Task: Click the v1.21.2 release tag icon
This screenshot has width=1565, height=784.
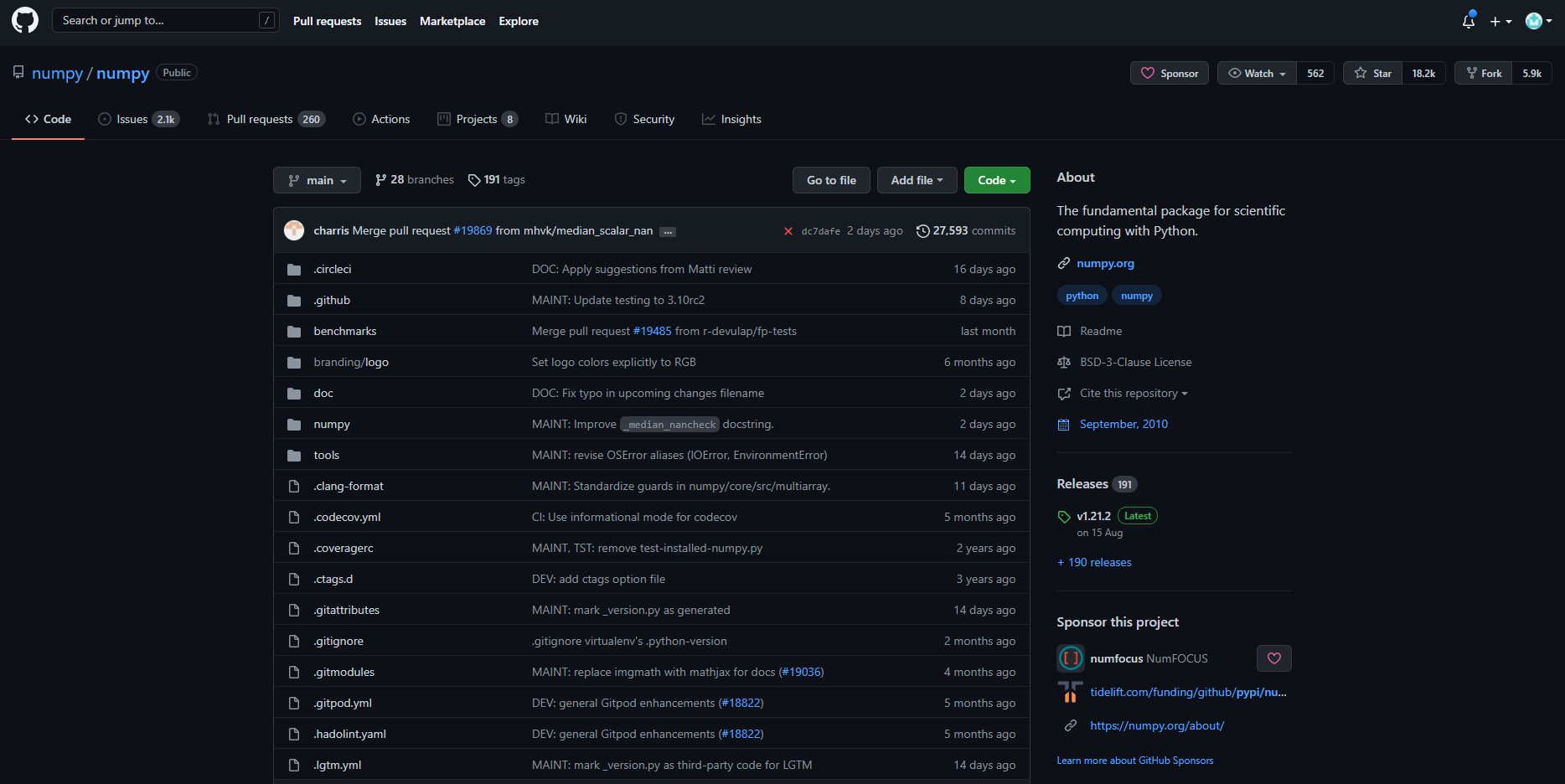Action: (x=1064, y=517)
